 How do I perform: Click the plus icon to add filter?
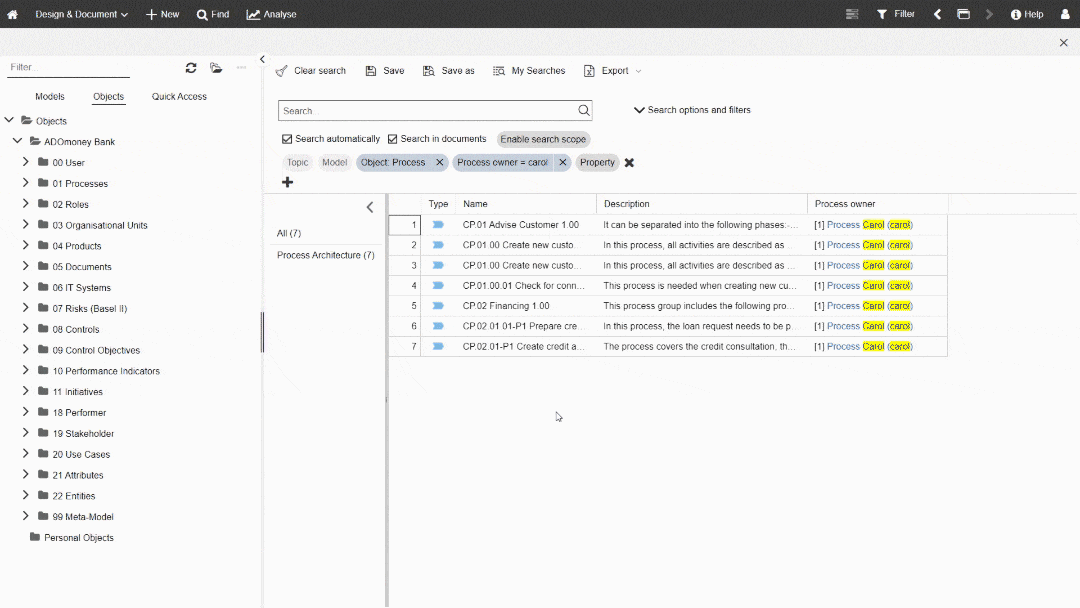[x=288, y=182]
